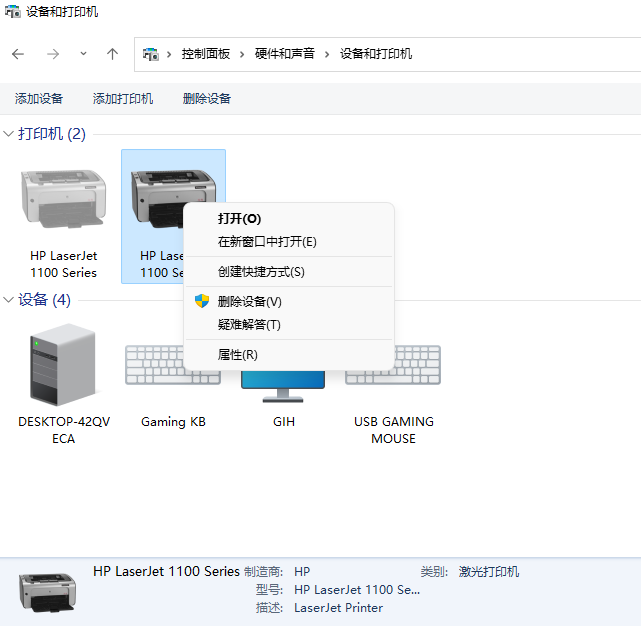Collapse the 设备 (4) group
Image resolution: width=641 pixels, height=626 pixels.
[x=8, y=300]
